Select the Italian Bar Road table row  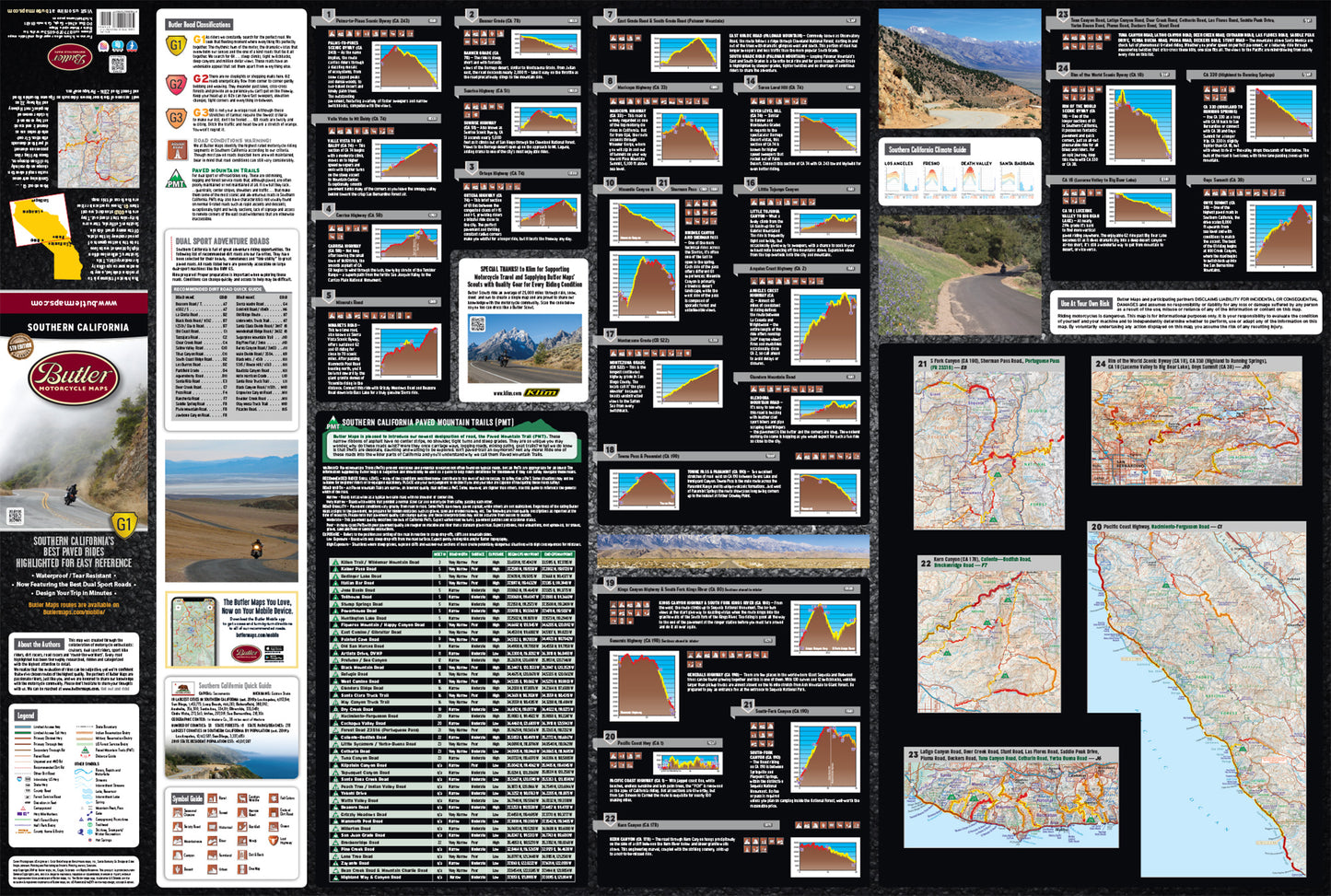(452, 583)
